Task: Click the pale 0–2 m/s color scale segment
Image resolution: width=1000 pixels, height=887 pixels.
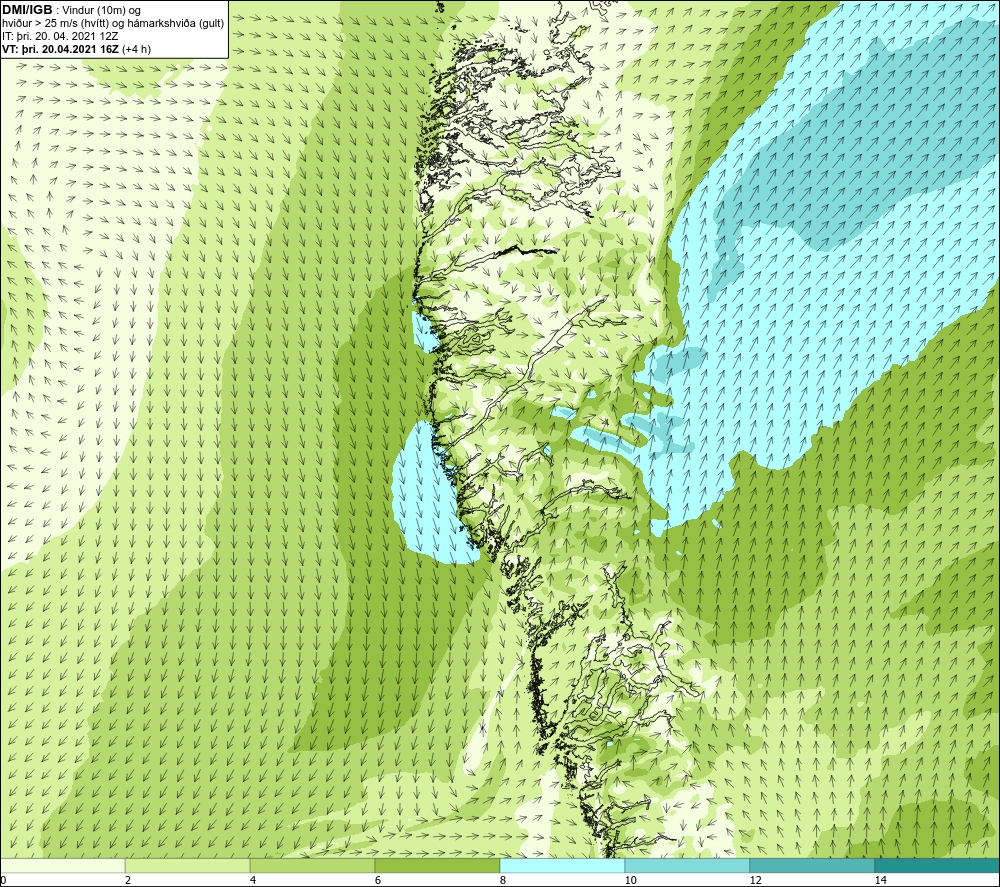Action: (62, 865)
